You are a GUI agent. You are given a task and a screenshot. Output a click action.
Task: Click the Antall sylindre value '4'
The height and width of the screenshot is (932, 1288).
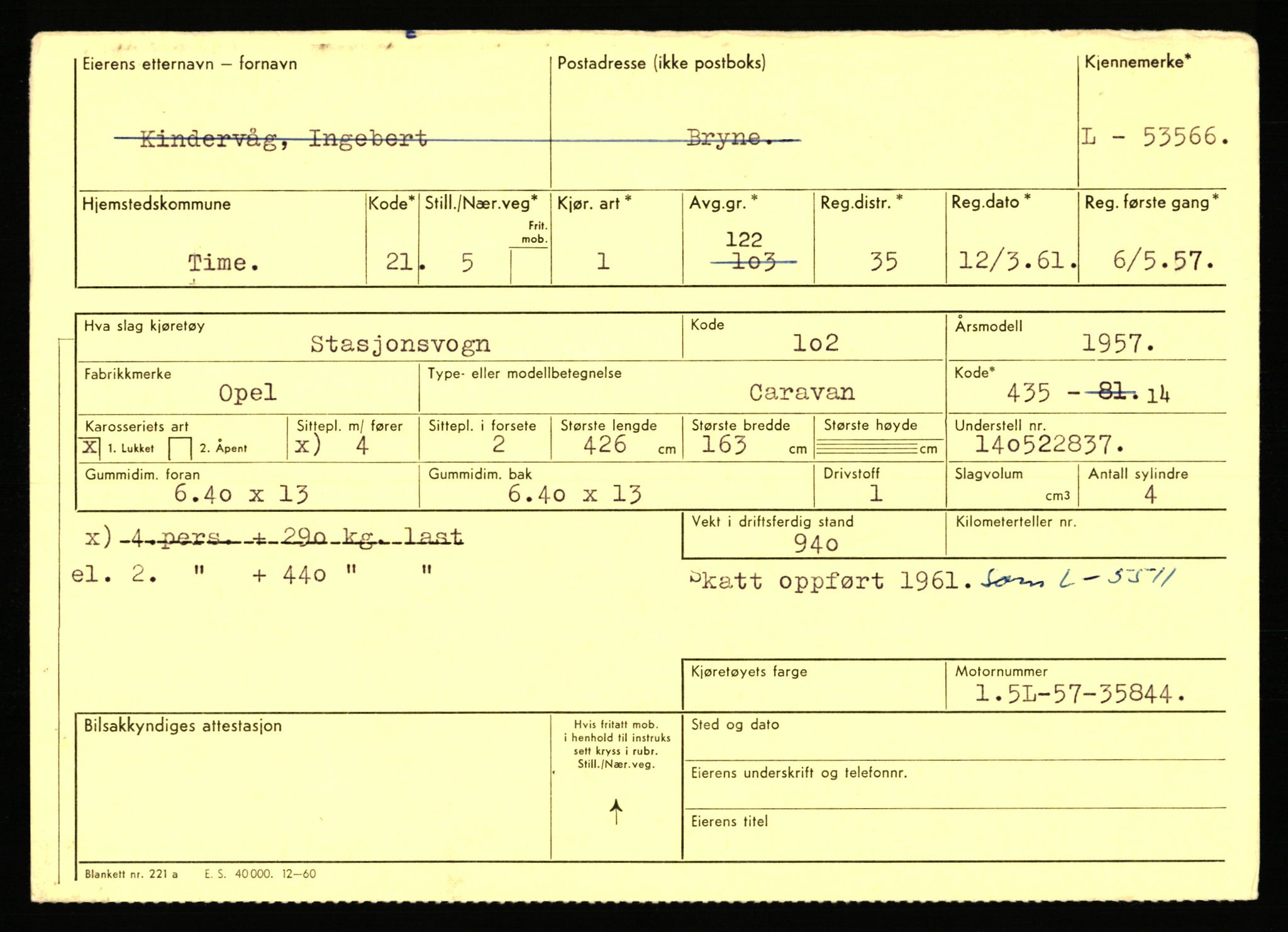(1150, 495)
